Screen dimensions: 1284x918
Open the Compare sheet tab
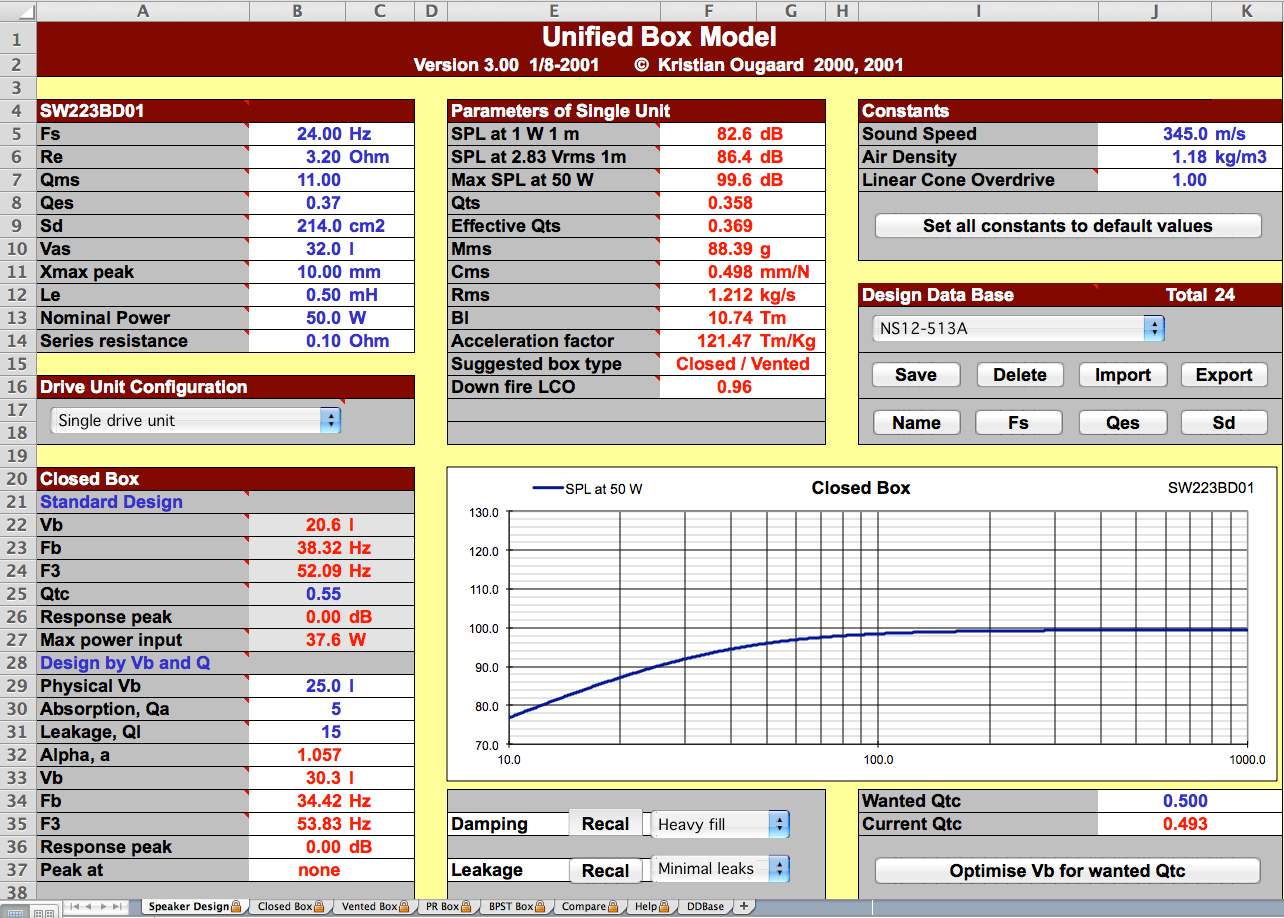tap(589, 907)
